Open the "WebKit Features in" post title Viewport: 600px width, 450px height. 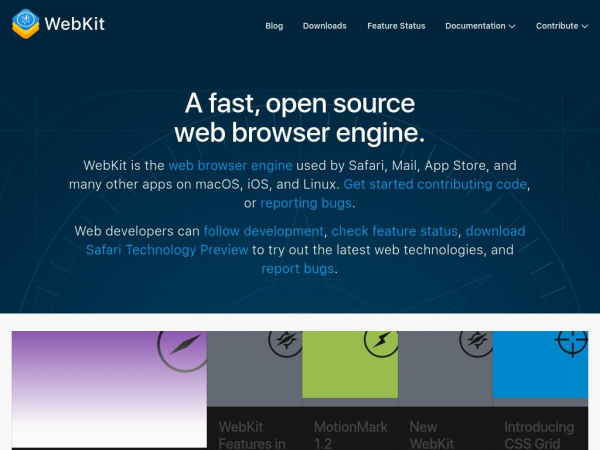[x=252, y=435]
